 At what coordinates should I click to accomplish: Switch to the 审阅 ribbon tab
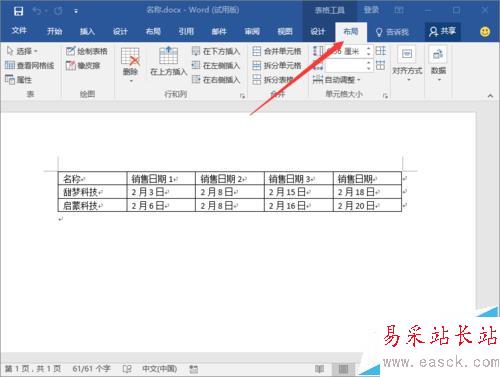click(252, 31)
